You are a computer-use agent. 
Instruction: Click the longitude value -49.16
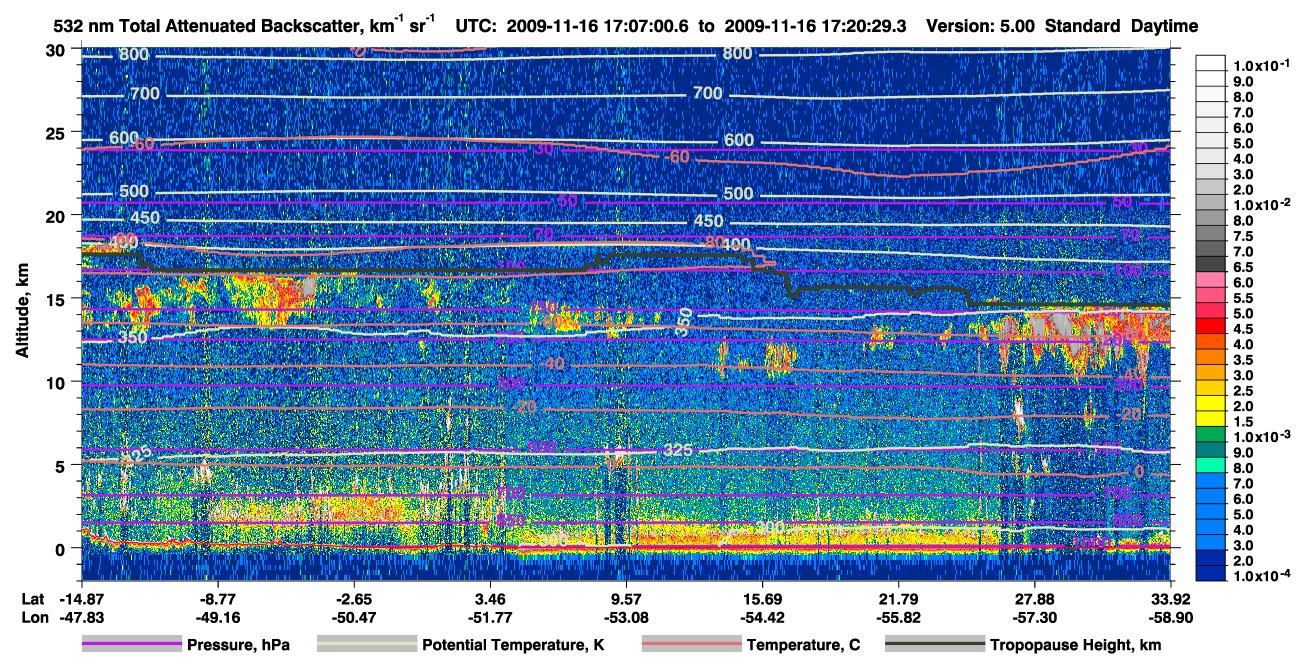pos(217,618)
